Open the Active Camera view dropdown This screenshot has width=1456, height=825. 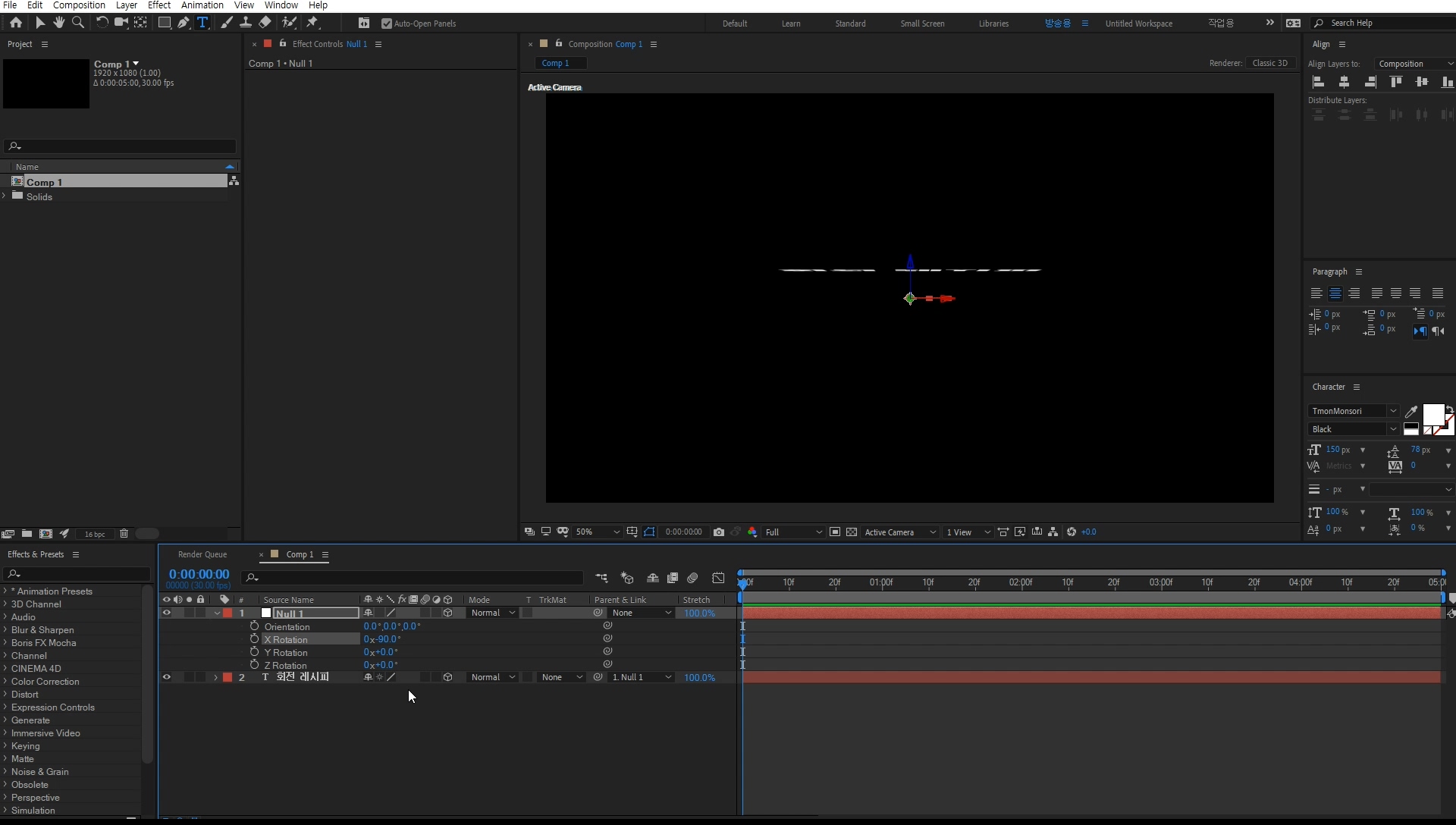pyautogui.click(x=900, y=532)
